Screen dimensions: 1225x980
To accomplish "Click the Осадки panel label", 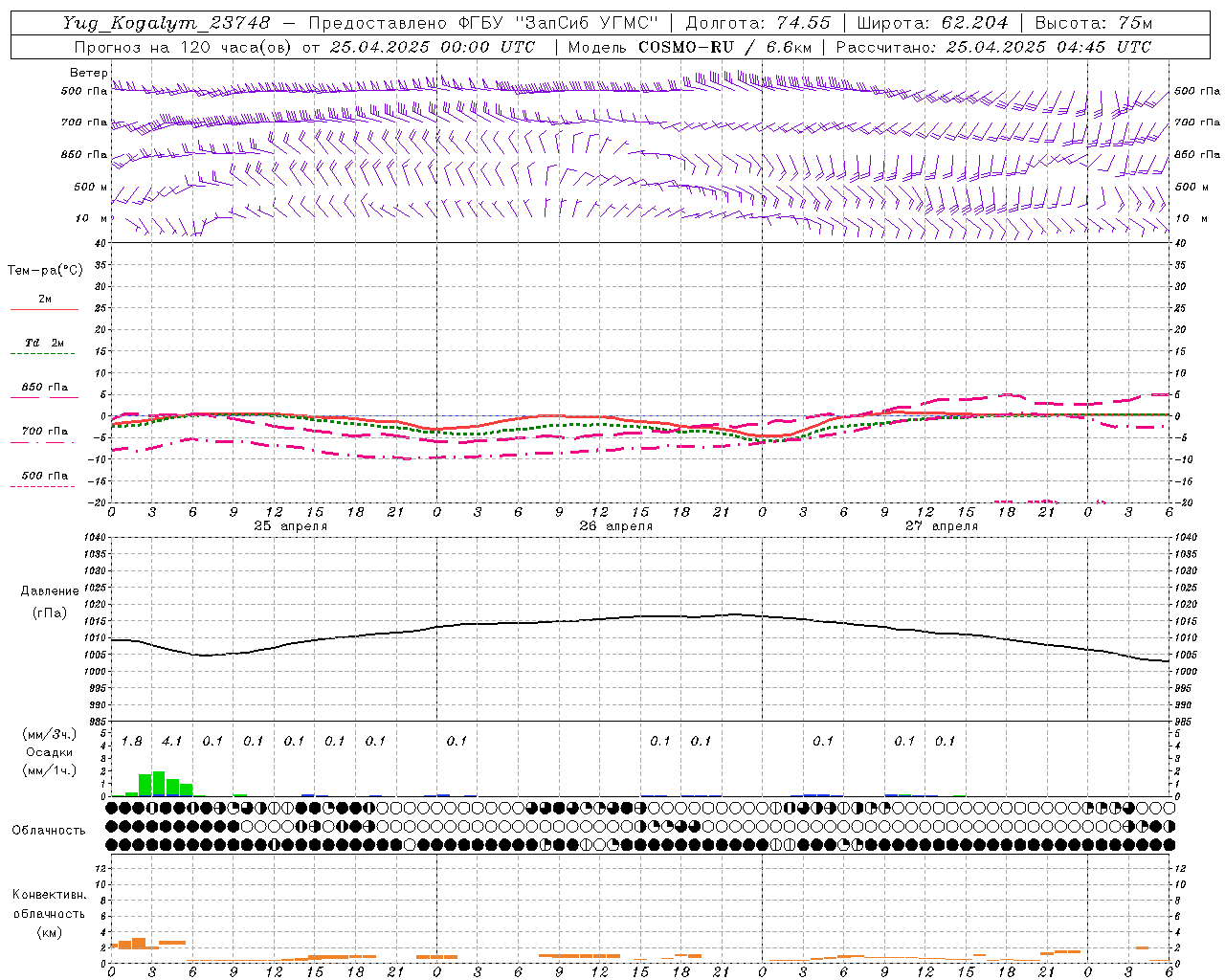I will (x=49, y=752).
